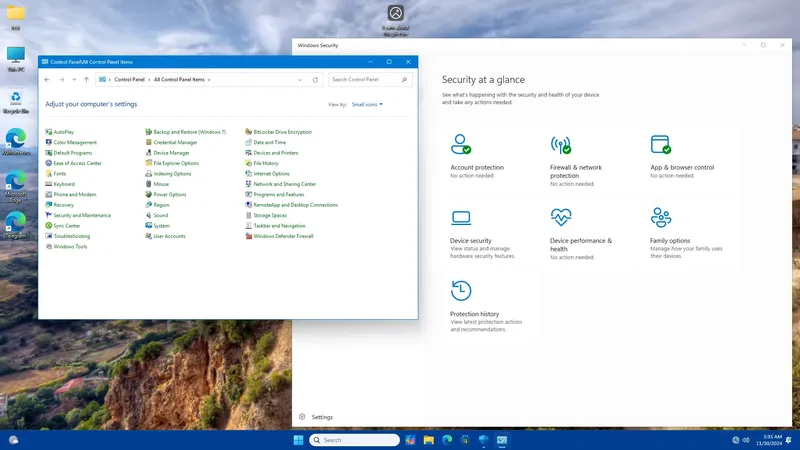Open File Explorer Options

pyautogui.click(x=176, y=163)
